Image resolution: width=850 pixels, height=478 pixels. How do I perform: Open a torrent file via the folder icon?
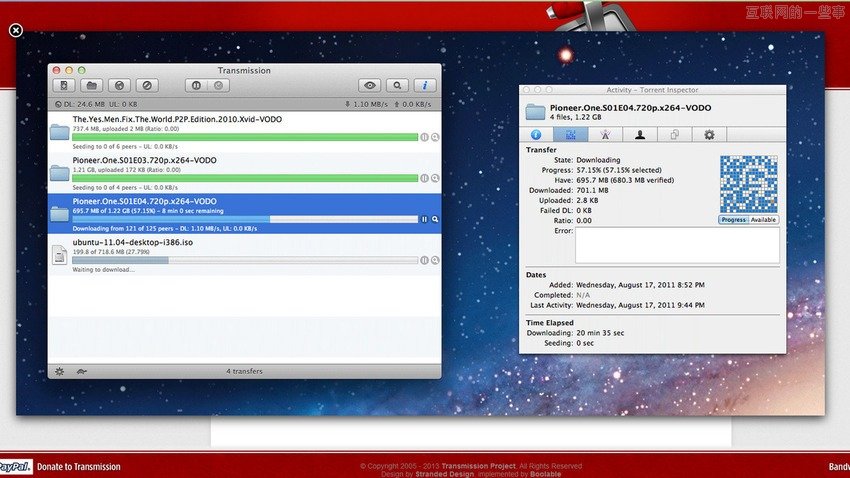pyautogui.click(x=92, y=86)
